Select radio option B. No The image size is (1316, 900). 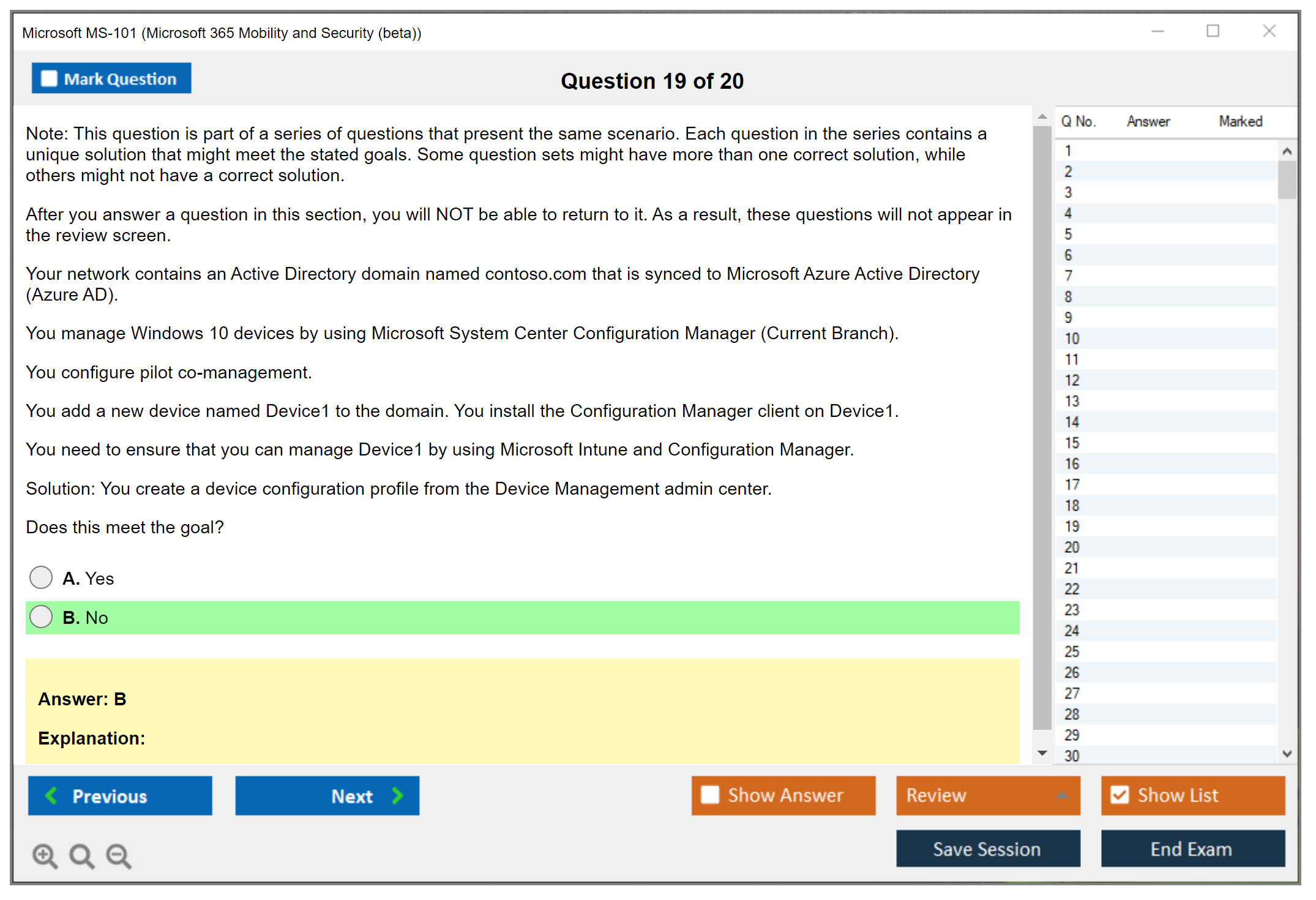pyautogui.click(x=41, y=617)
